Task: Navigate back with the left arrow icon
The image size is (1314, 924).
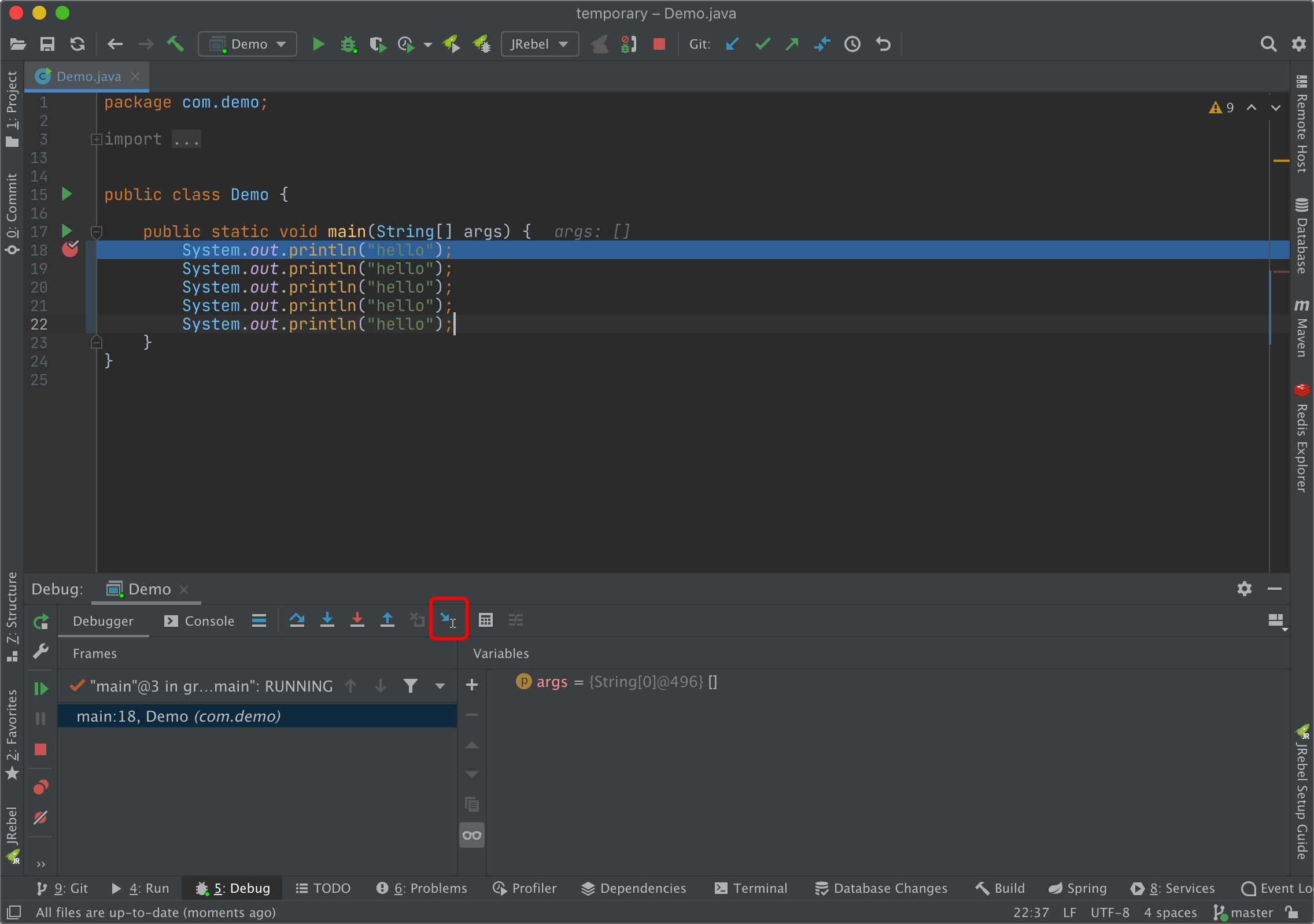Action: [115, 44]
